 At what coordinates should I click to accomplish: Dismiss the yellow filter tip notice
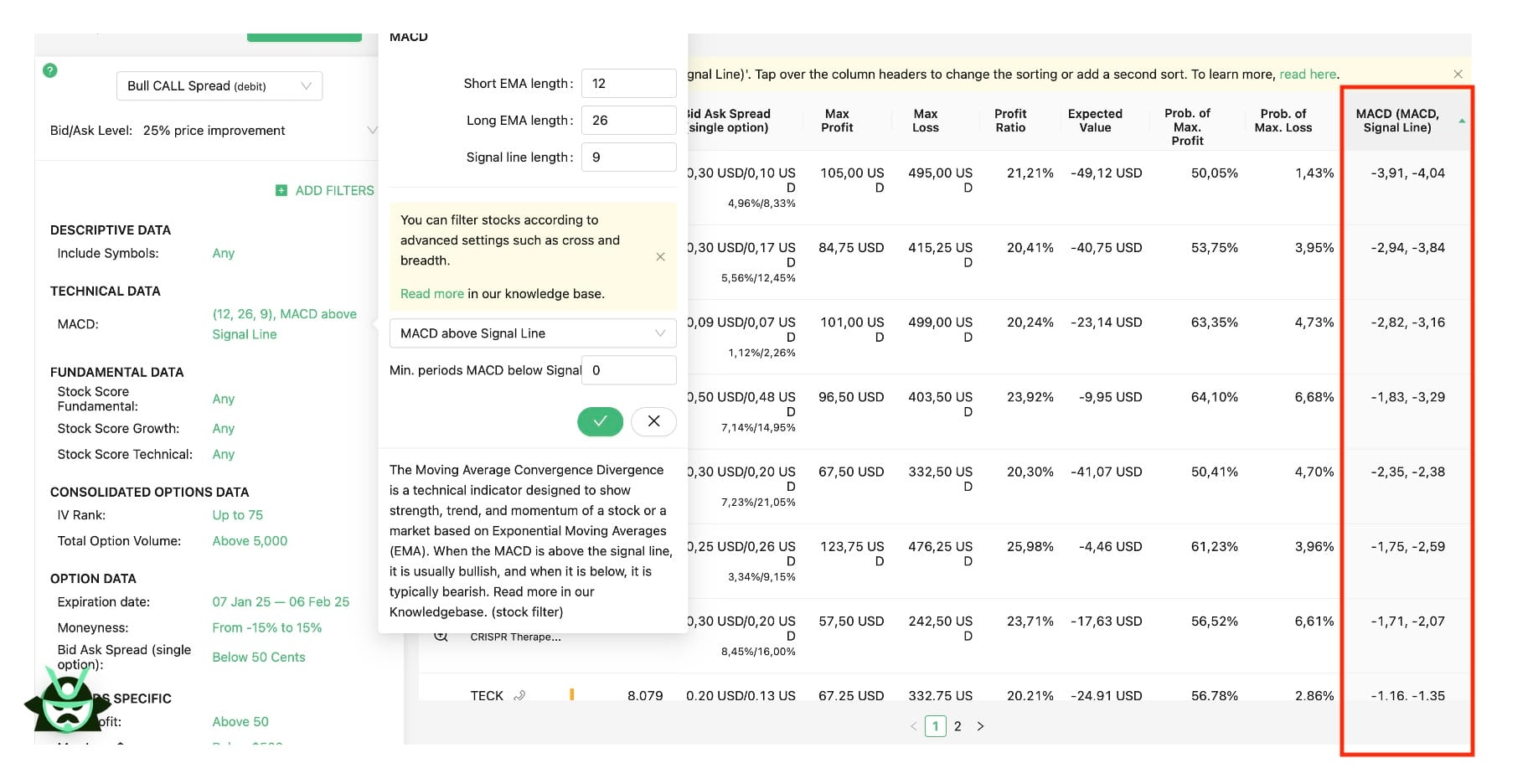(660, 257)
